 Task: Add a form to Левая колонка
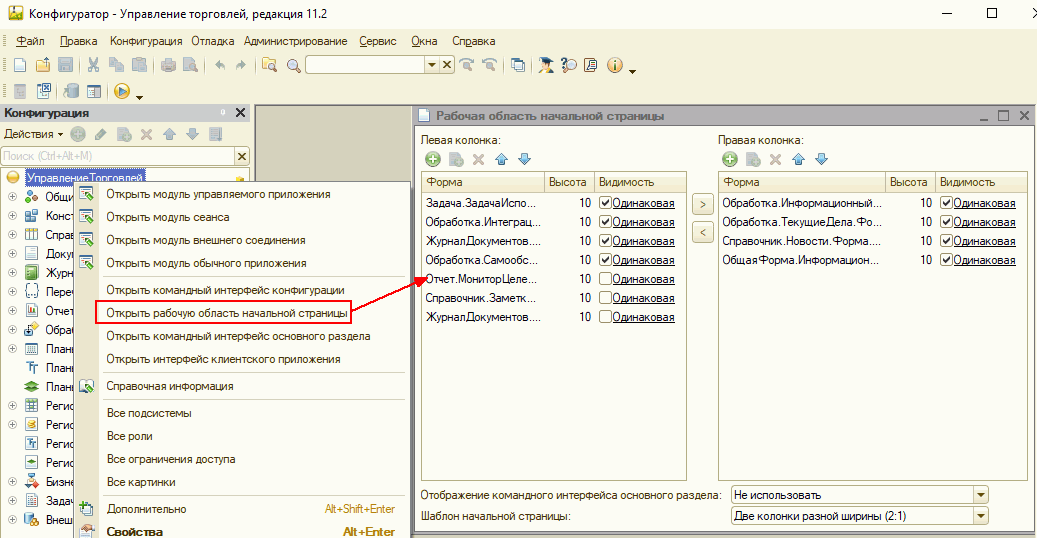tap(433, 159)
